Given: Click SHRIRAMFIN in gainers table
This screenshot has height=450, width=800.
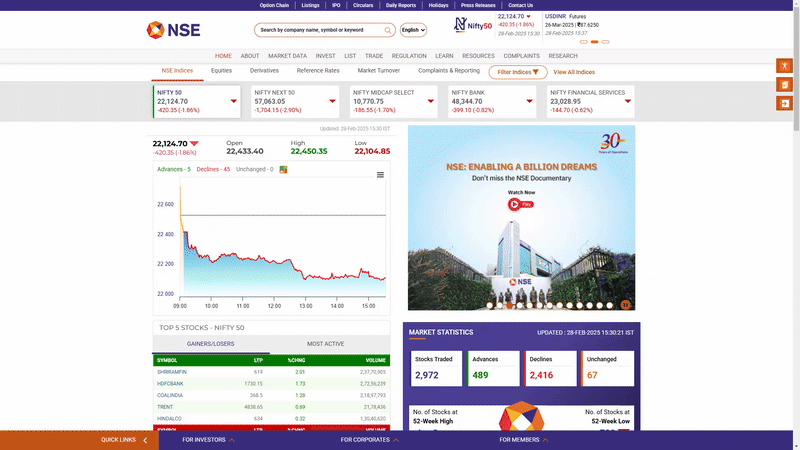Looking at the screenshot, I should pyautogui.click(x=172, y=372).
